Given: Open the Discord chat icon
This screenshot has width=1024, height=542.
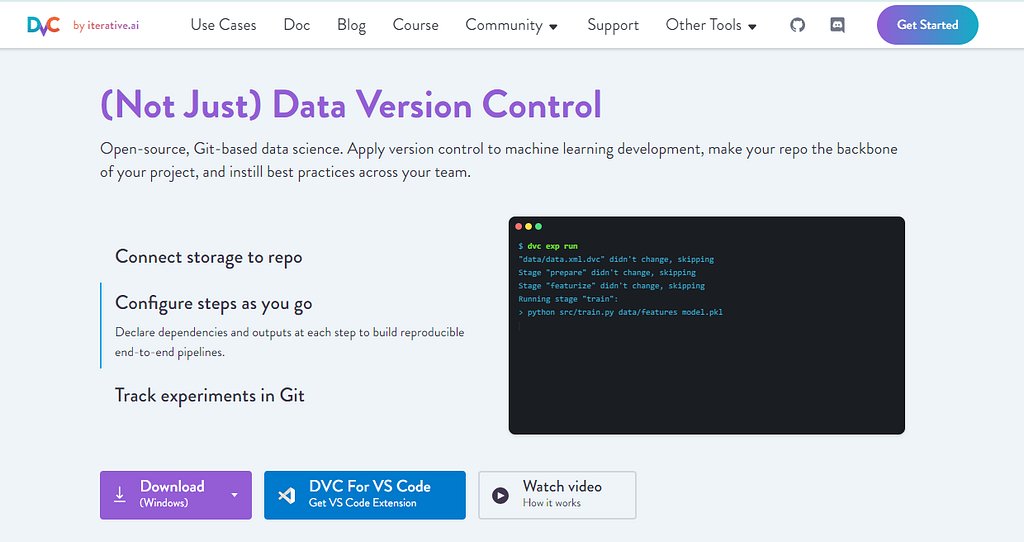Looking at the screenshot, I should pyautogui.click(x=837, y=25).
